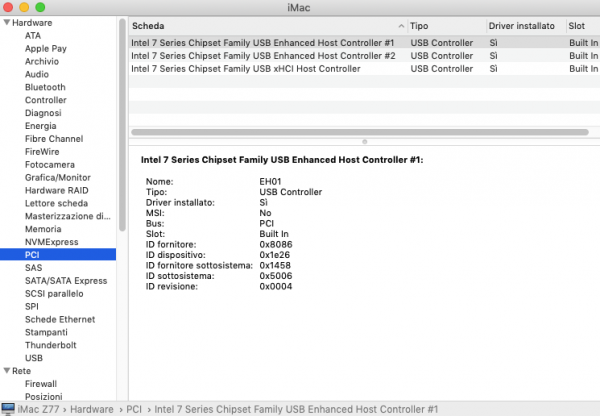
Task: Open Energia hardware section
Action: pos(41,126)
